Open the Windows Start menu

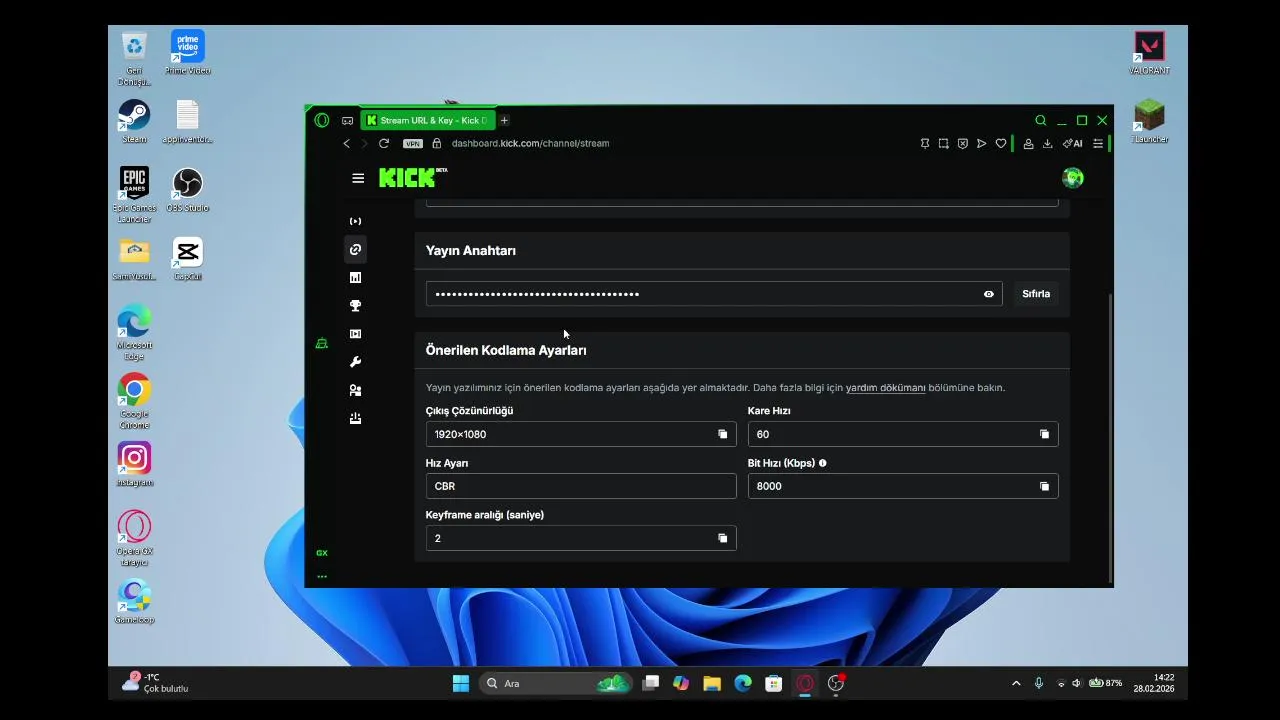(461, 683)
